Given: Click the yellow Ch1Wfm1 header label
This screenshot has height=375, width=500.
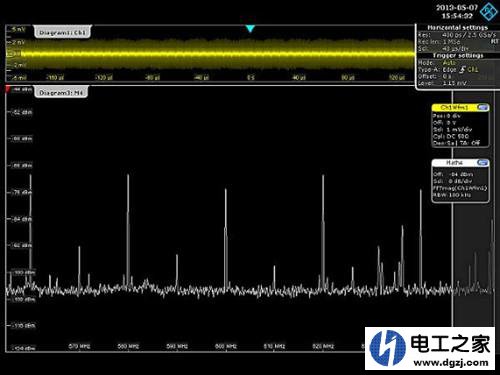Looking at the screenshot, I should (x=454, y=107).
